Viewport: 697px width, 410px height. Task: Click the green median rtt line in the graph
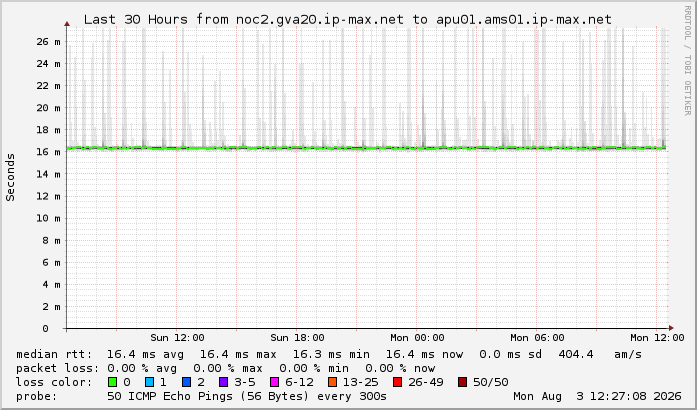366,148
